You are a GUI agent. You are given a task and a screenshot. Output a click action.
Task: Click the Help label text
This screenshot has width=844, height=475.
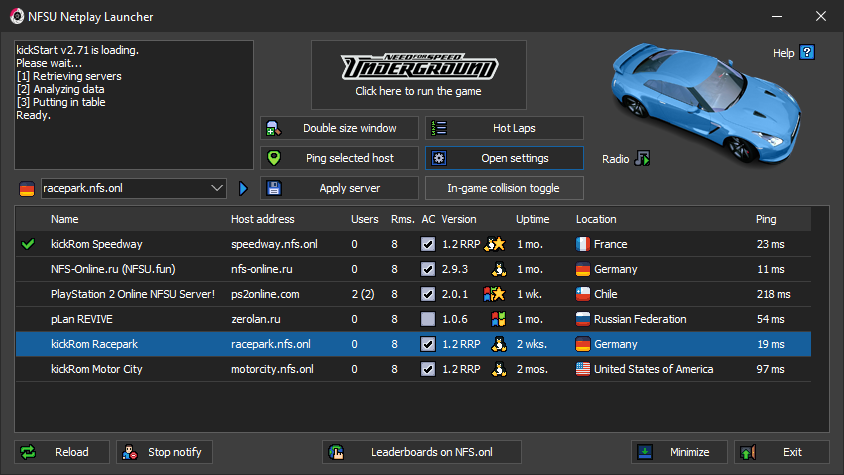pyautogui.click(x=784, y=53)
